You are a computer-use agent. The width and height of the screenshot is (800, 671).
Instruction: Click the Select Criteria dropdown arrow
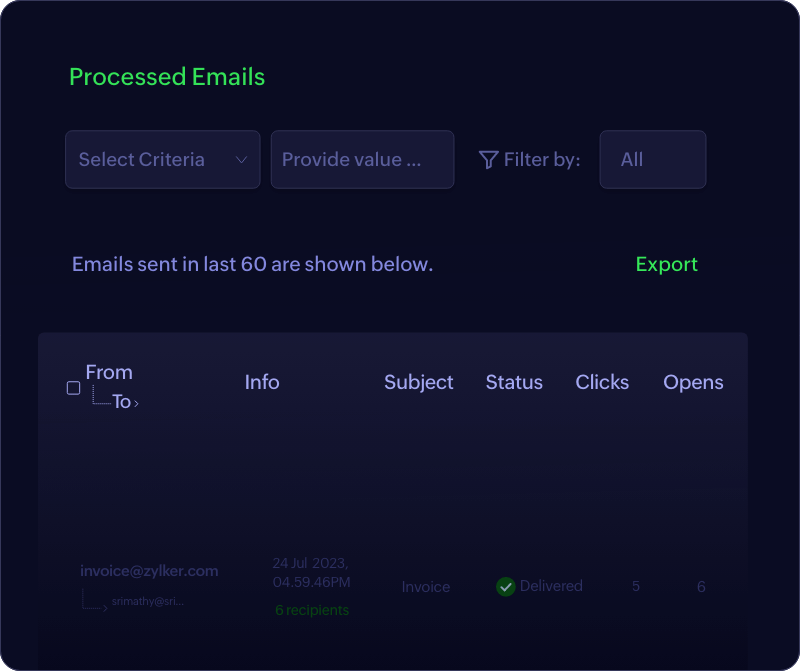coord(241,160)
